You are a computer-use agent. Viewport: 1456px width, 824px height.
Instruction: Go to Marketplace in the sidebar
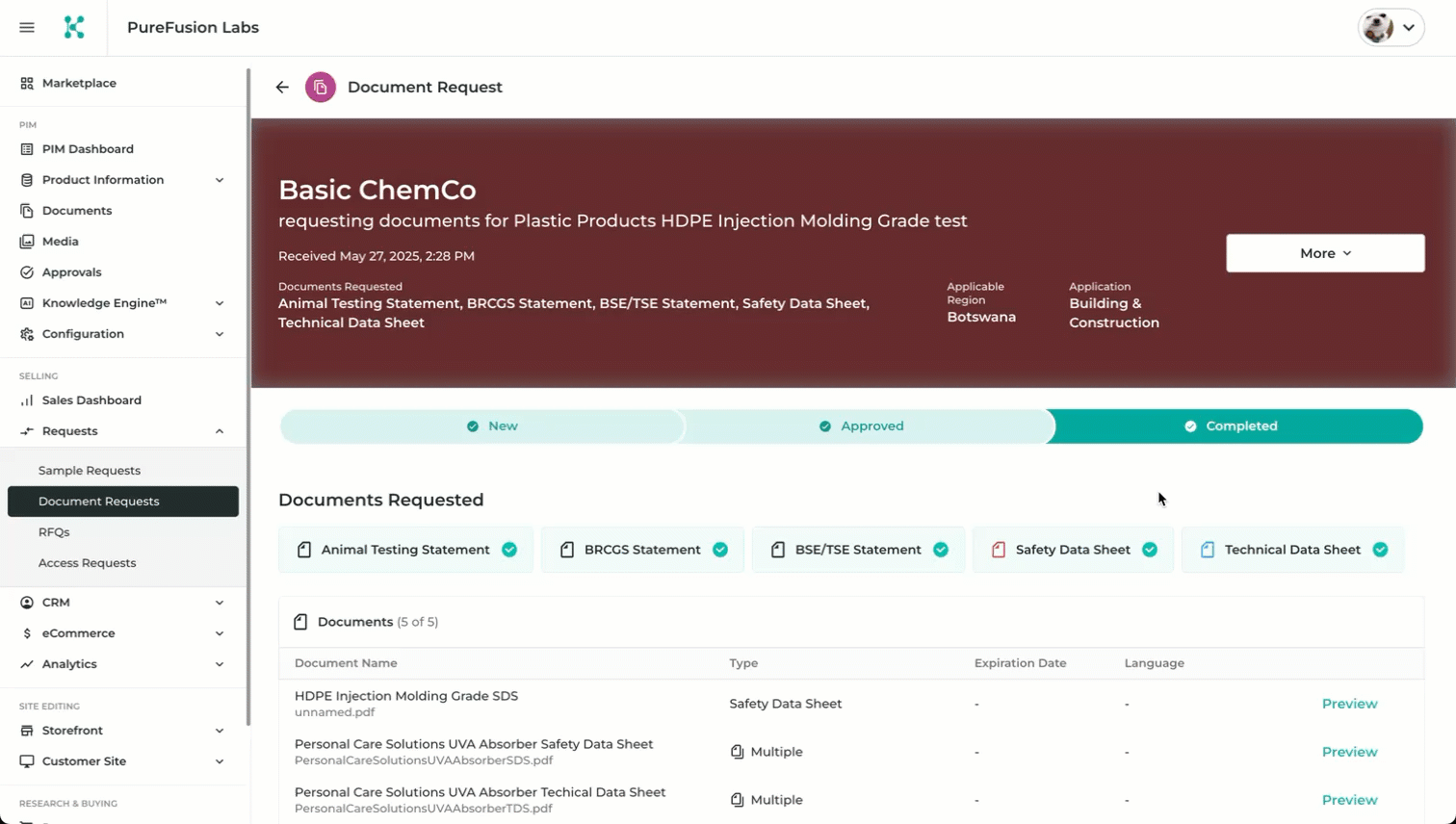(x=123, y=84)
